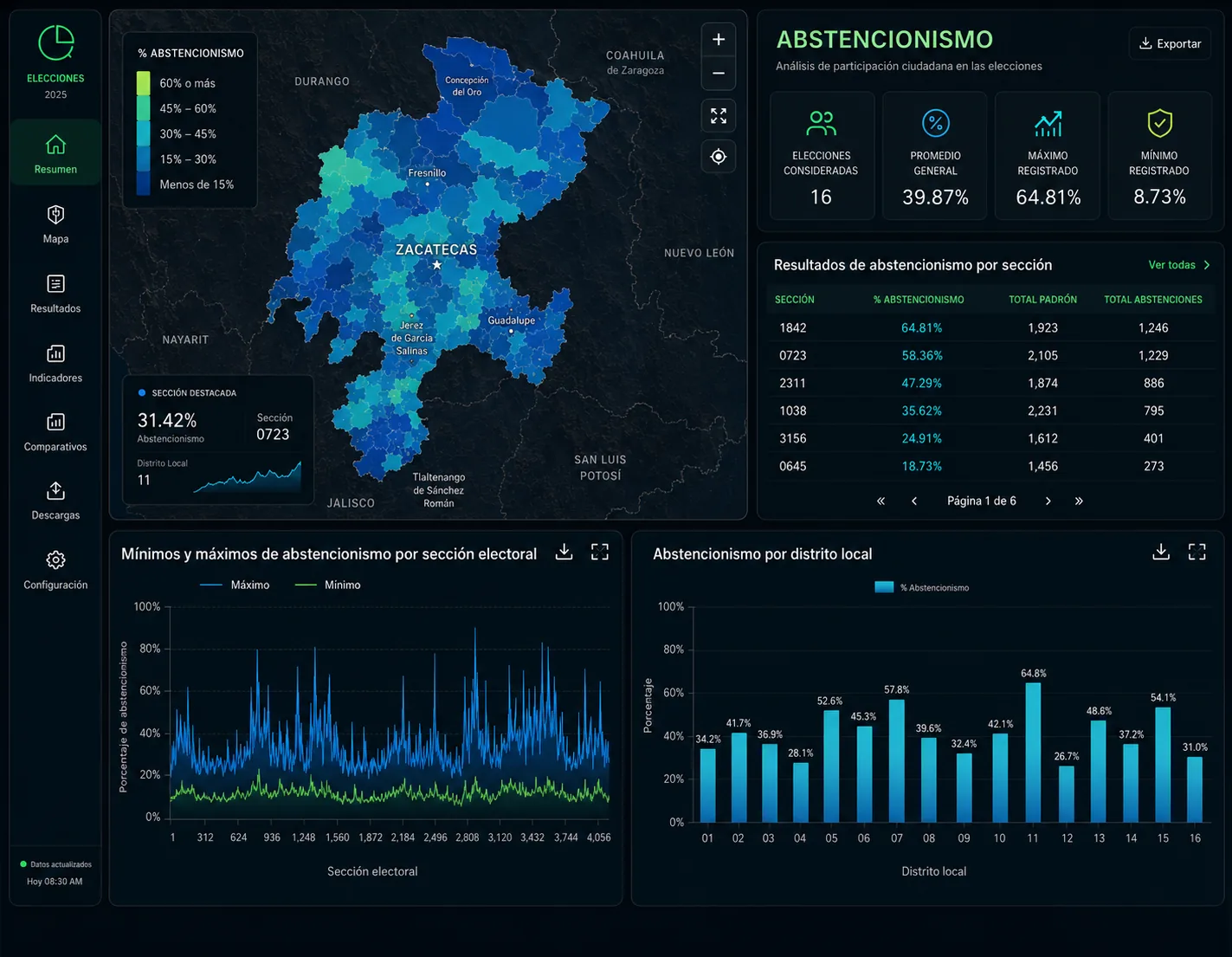The image size is (1232, 957).
Task: Click the Exportar button
Action: (x=1170, y=43)
